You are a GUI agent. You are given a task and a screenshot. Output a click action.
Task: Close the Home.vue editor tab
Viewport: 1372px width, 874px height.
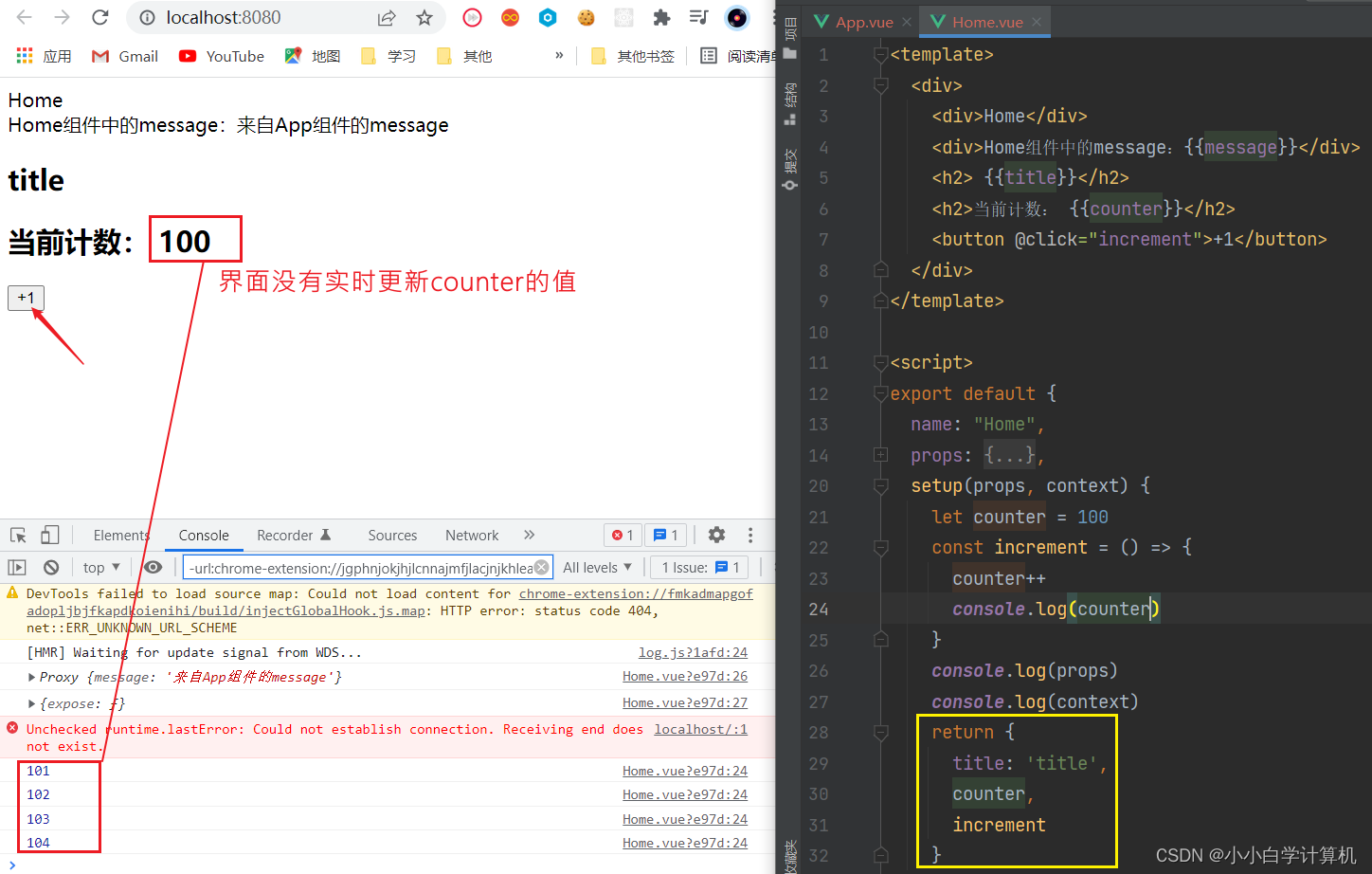(1037, 22)
